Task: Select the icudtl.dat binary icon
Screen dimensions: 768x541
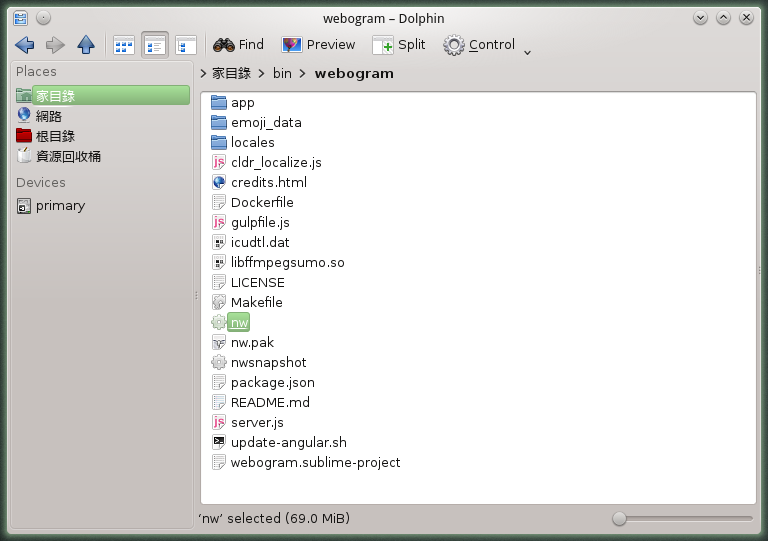Action: (x=218, y=242)
